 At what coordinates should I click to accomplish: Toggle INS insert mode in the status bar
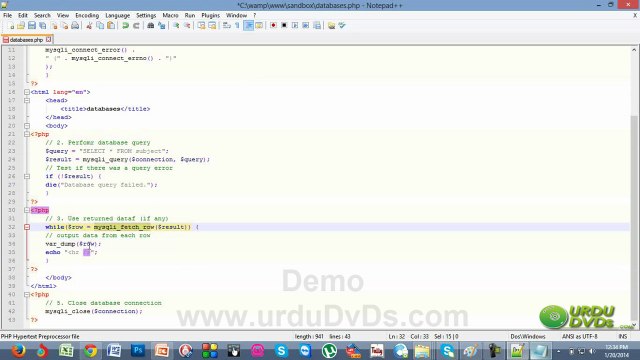[x=622, y=337]
